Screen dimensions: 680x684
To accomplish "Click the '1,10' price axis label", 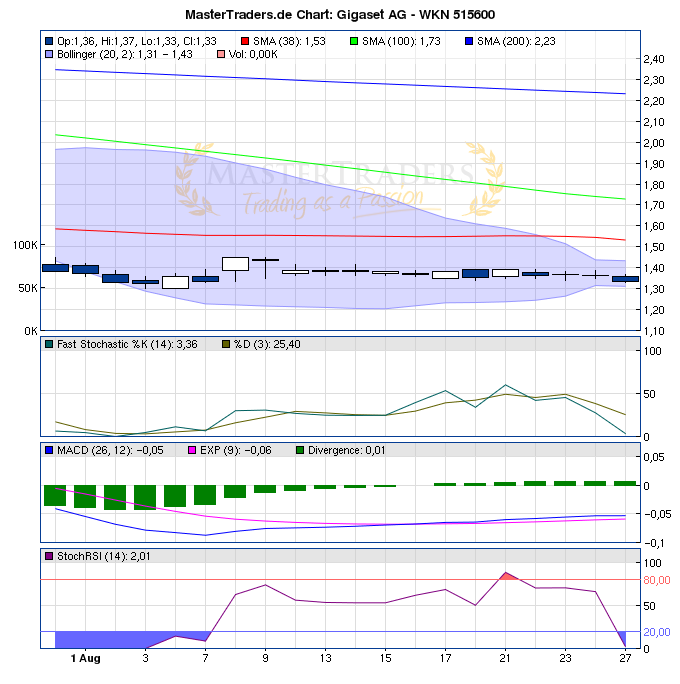I will pyautogui.click(x=654, y=331).
